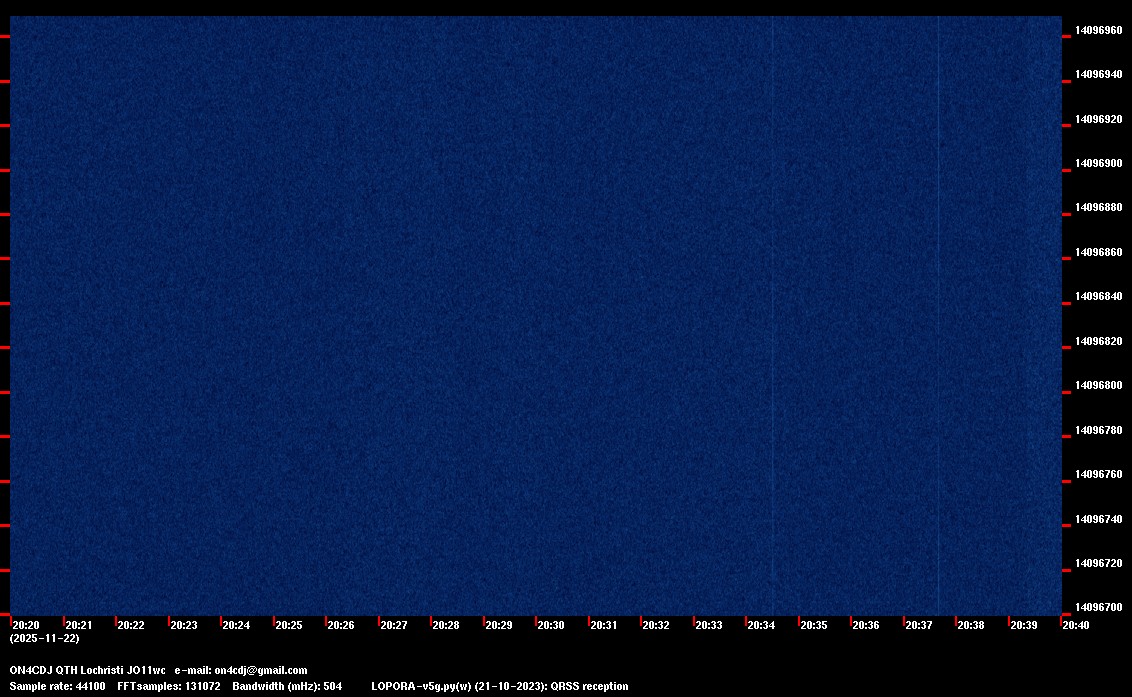Select the 14096700 frequency label

click(x=1099, y=607)
